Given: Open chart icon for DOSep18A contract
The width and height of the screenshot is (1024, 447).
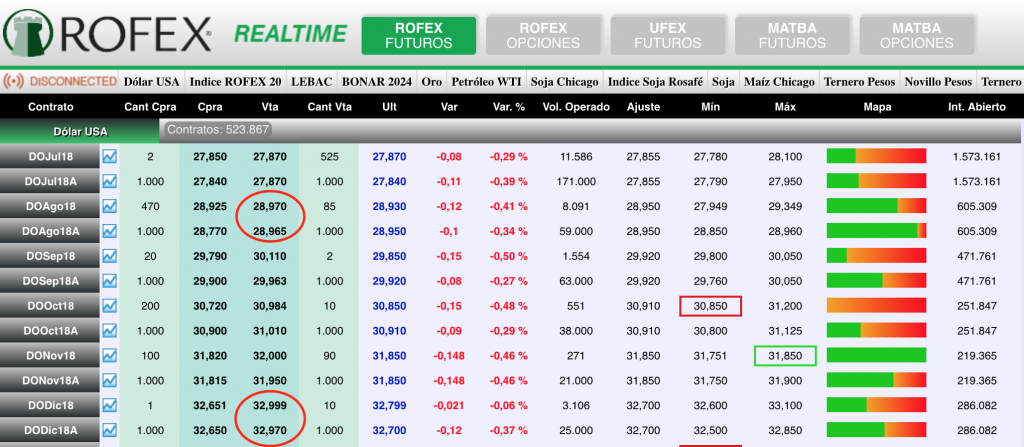Looking at the screenshot, I should [110, 281].
